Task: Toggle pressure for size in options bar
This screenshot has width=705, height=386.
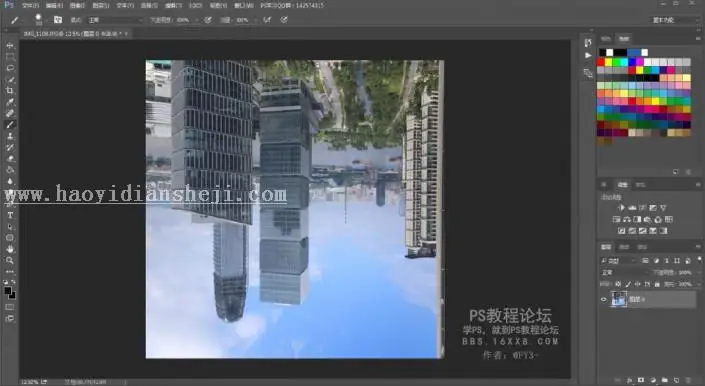Action: pyautogui.click(x=284, y=20)
